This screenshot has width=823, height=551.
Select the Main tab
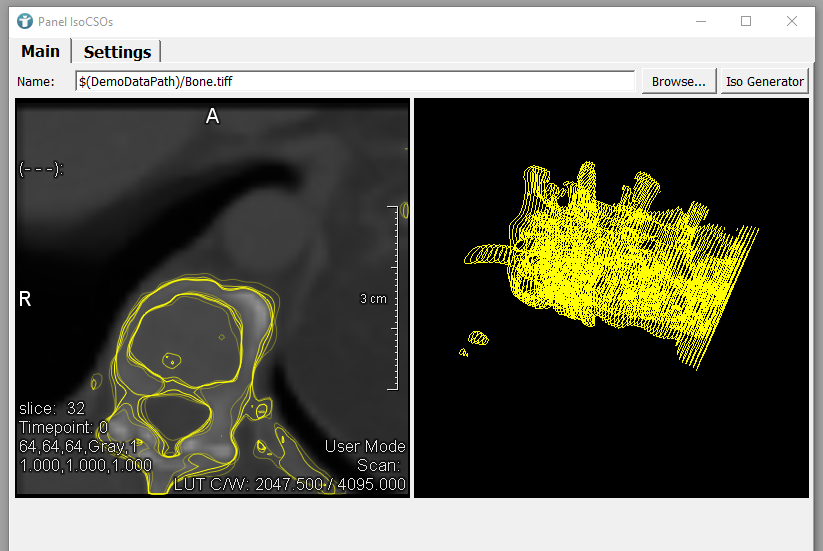41,51
